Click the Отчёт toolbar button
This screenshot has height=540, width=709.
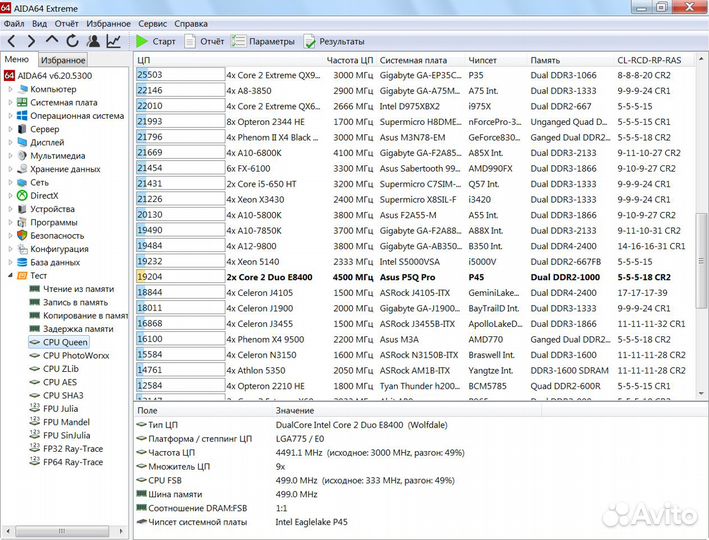pyautogui.click(x=204, y=42)
